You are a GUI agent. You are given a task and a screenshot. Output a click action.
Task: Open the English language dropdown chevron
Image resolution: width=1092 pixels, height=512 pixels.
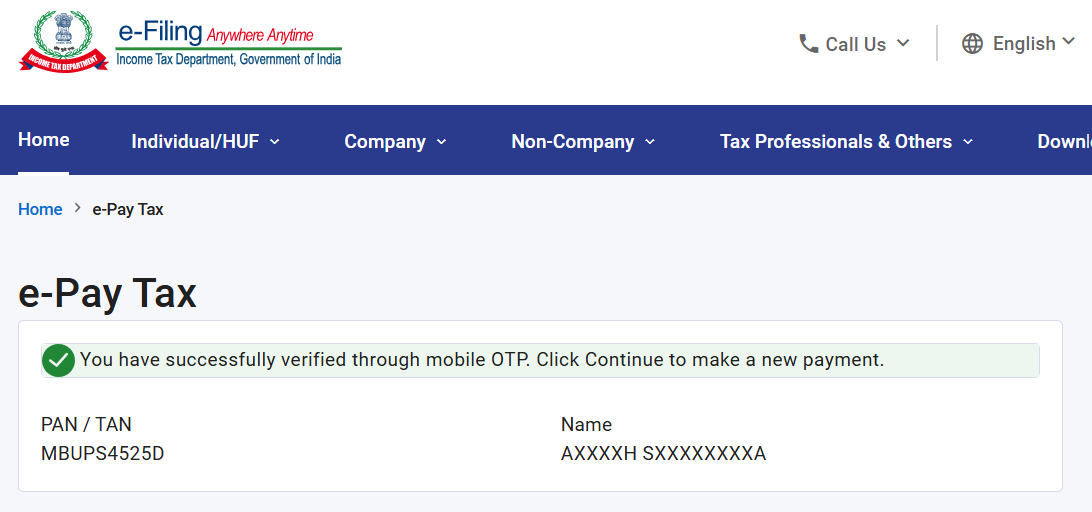1068,42
